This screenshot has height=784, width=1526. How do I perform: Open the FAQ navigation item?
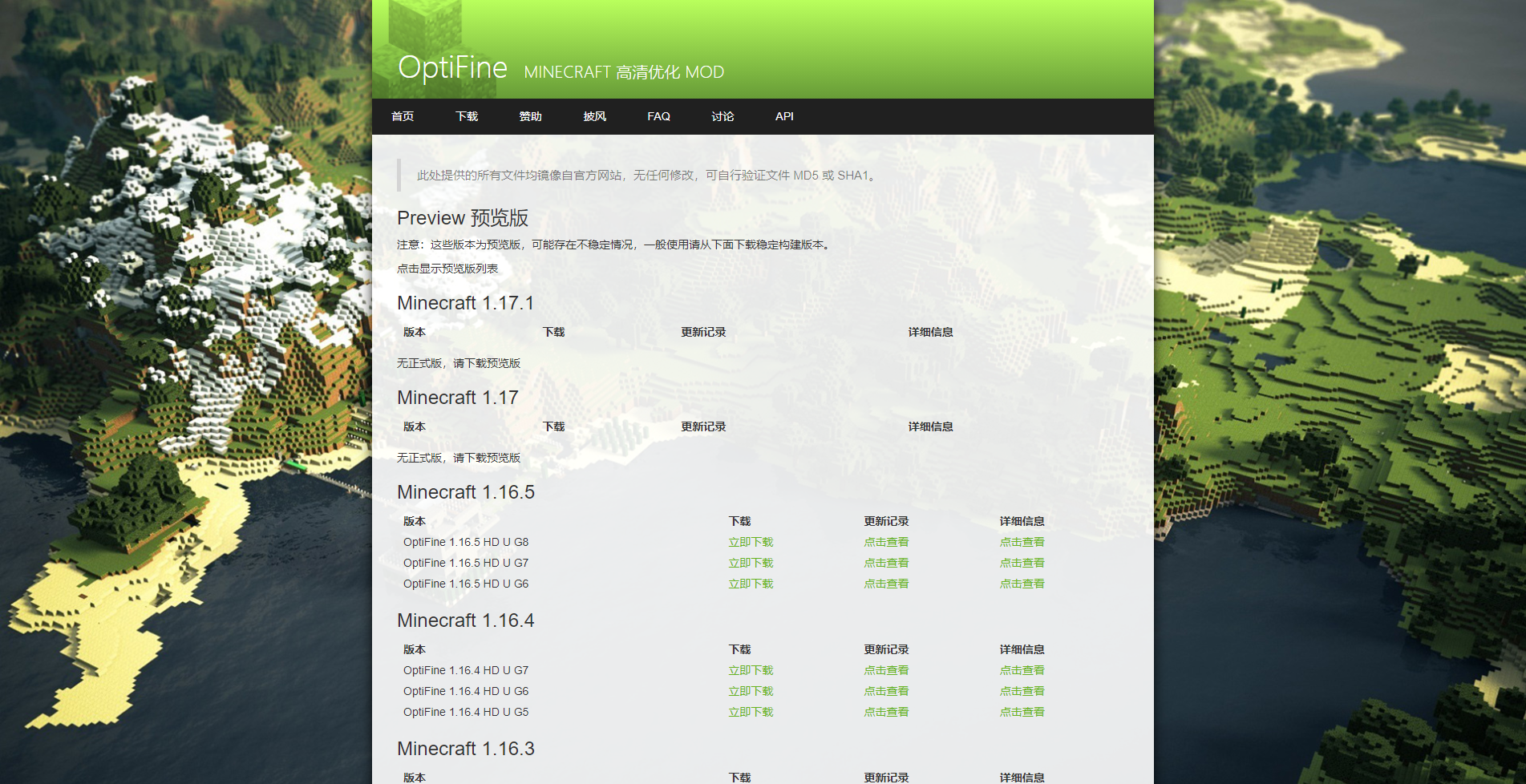pos(658,116)
